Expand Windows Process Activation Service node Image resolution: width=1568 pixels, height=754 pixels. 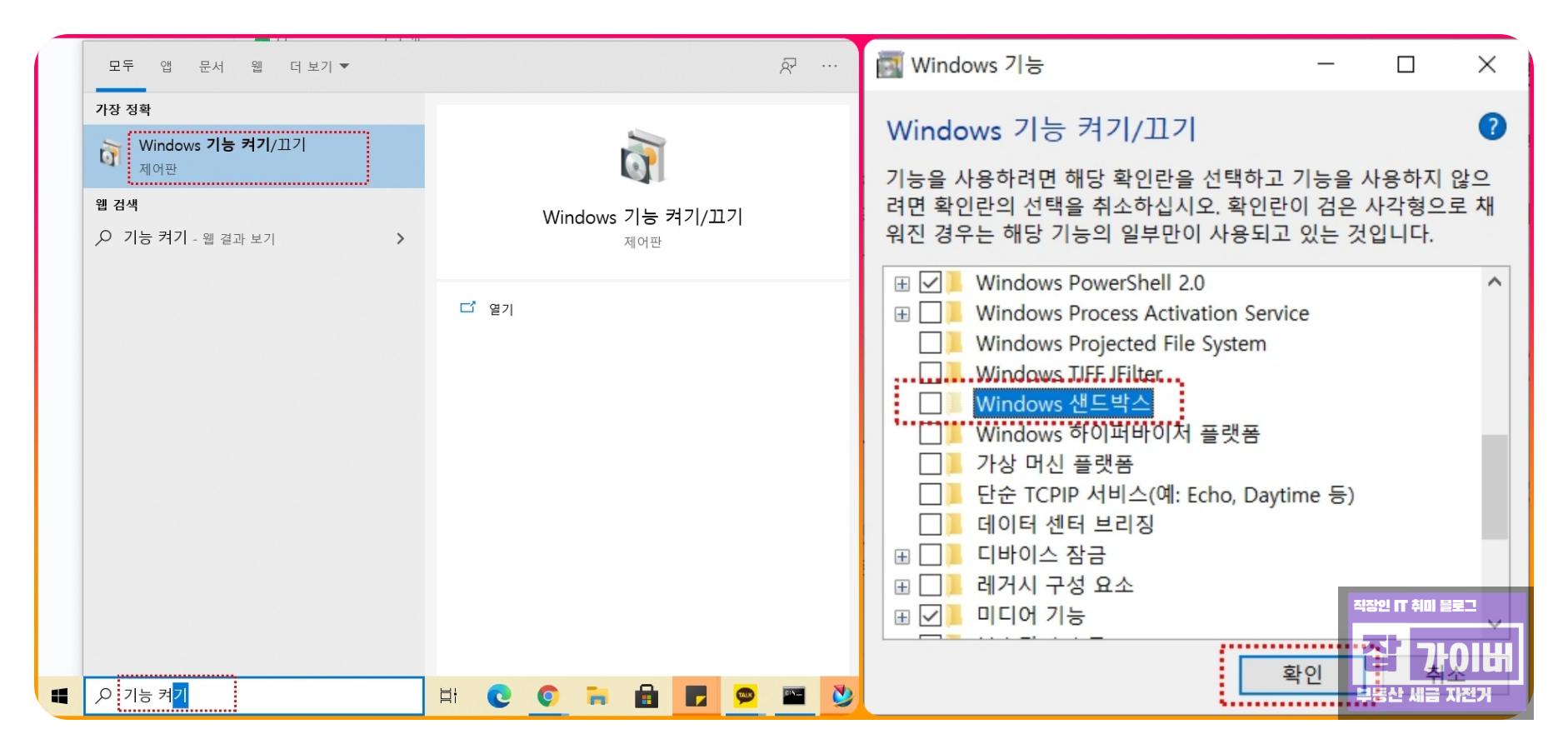click(x=901, y=315)
